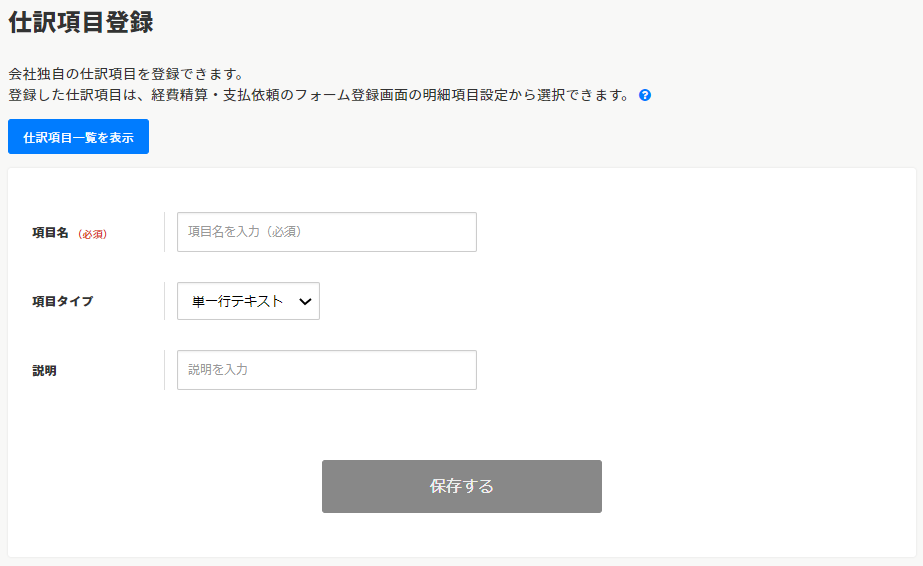Click the red (必須) required marker
The image size is (923, 566).
92,233
